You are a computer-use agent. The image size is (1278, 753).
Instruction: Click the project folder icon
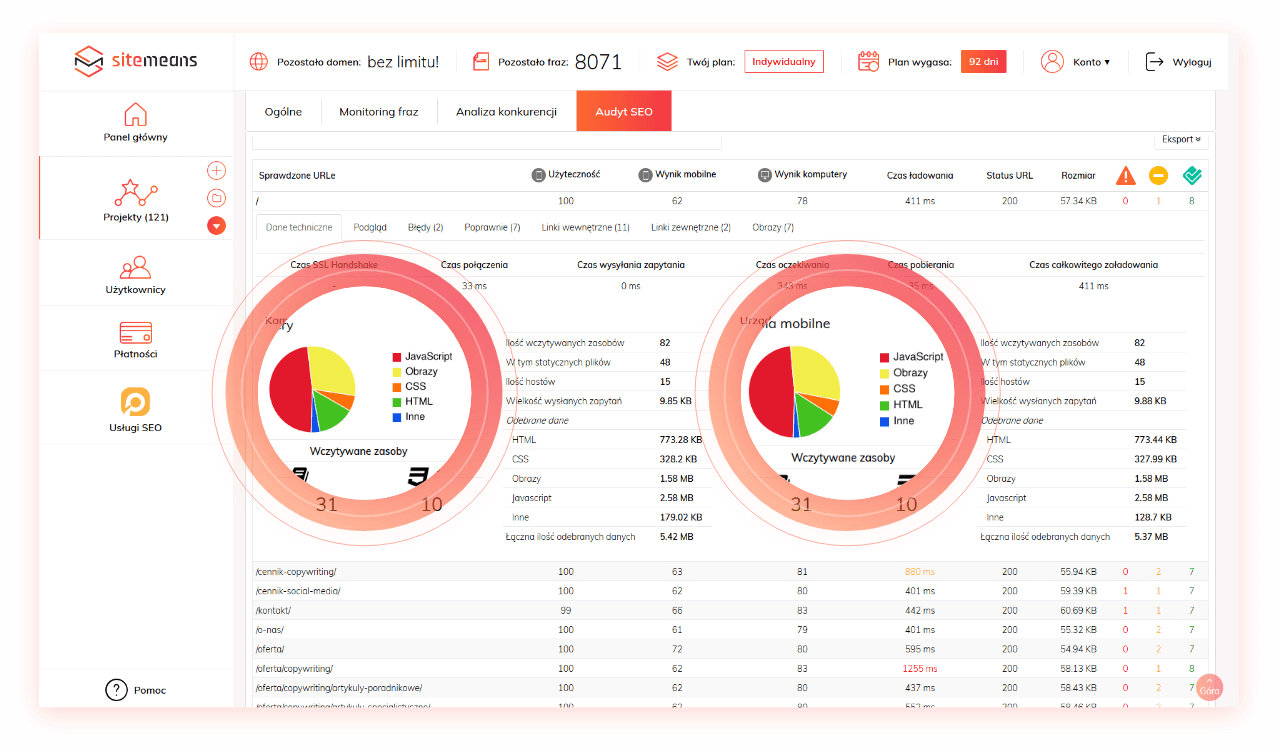[x=216, y=198]
